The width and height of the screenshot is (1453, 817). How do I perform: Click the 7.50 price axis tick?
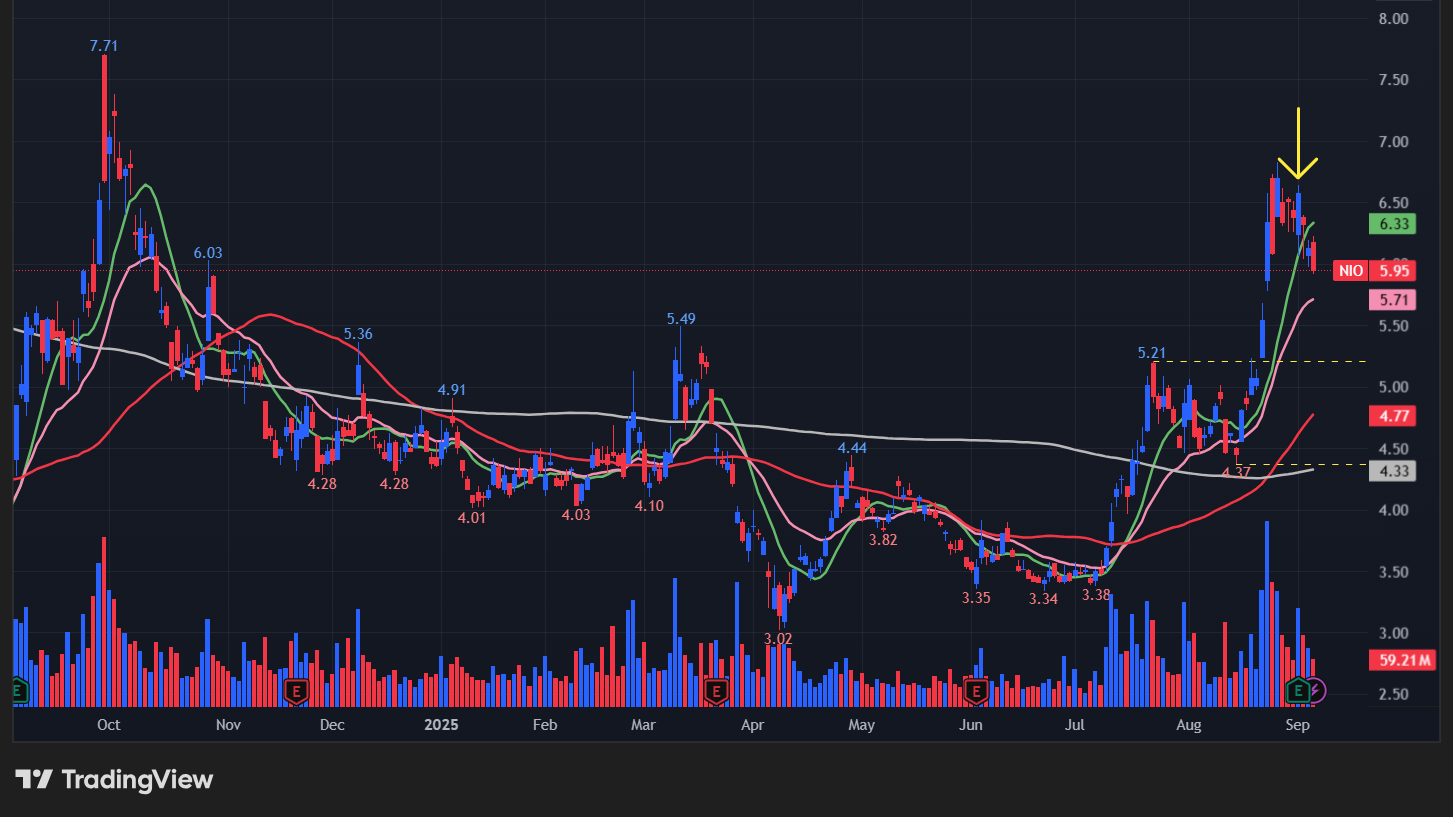pyautogui.click(x=1393, y=80)
